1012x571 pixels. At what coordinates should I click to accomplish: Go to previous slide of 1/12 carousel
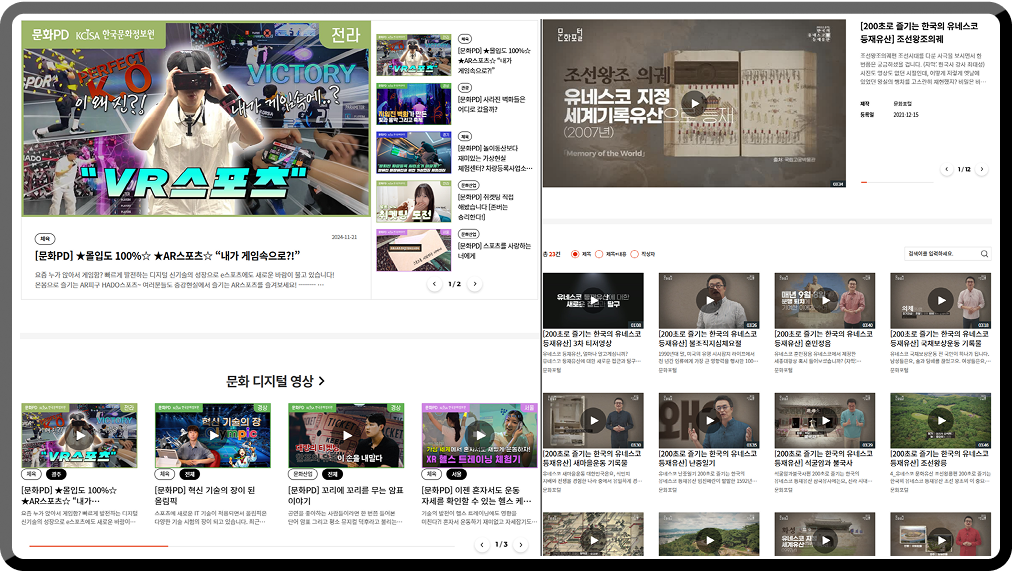pyautogui.click(x=947, y=169)
